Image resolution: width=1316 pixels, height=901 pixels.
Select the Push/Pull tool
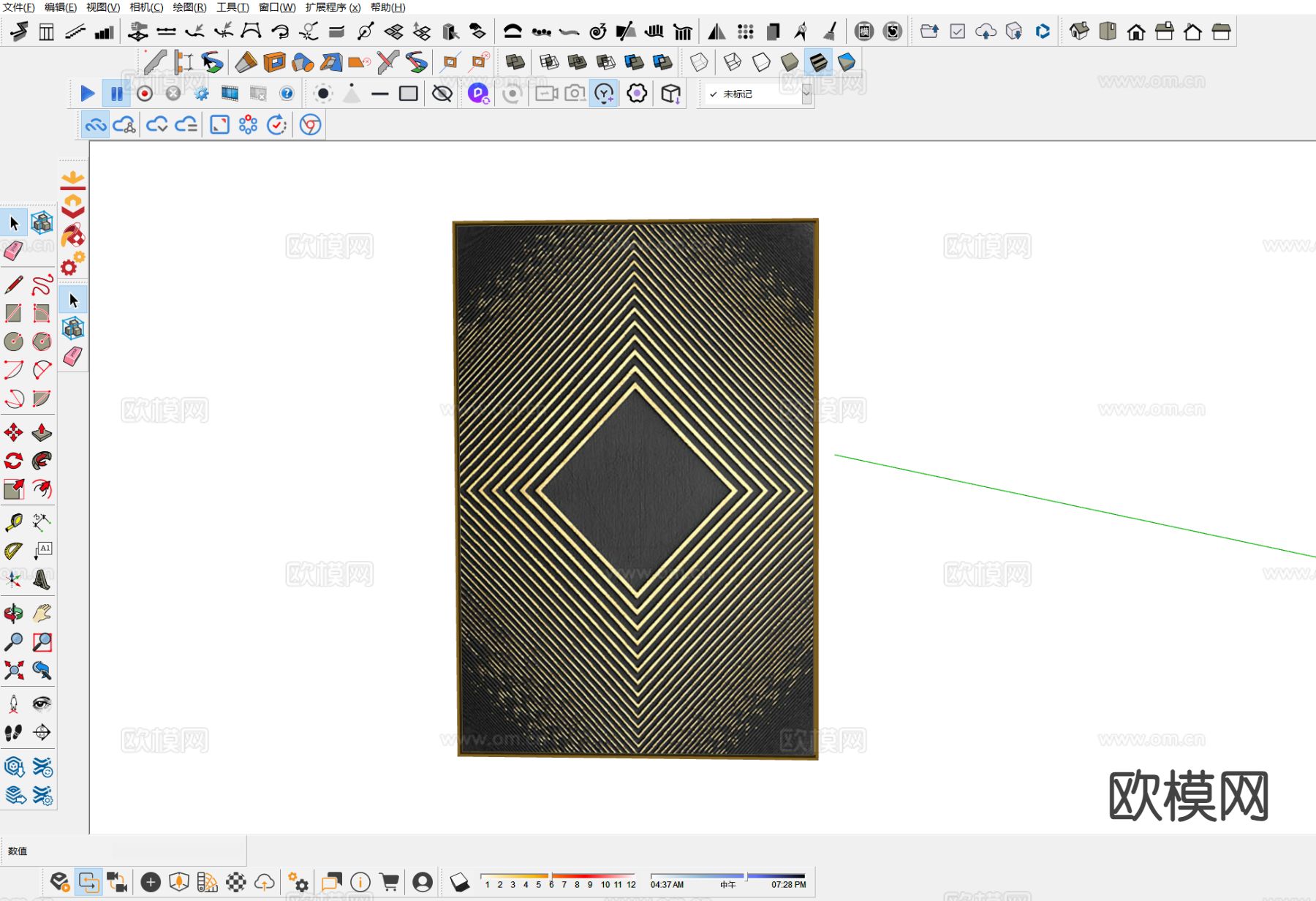[x=42, y=433]
